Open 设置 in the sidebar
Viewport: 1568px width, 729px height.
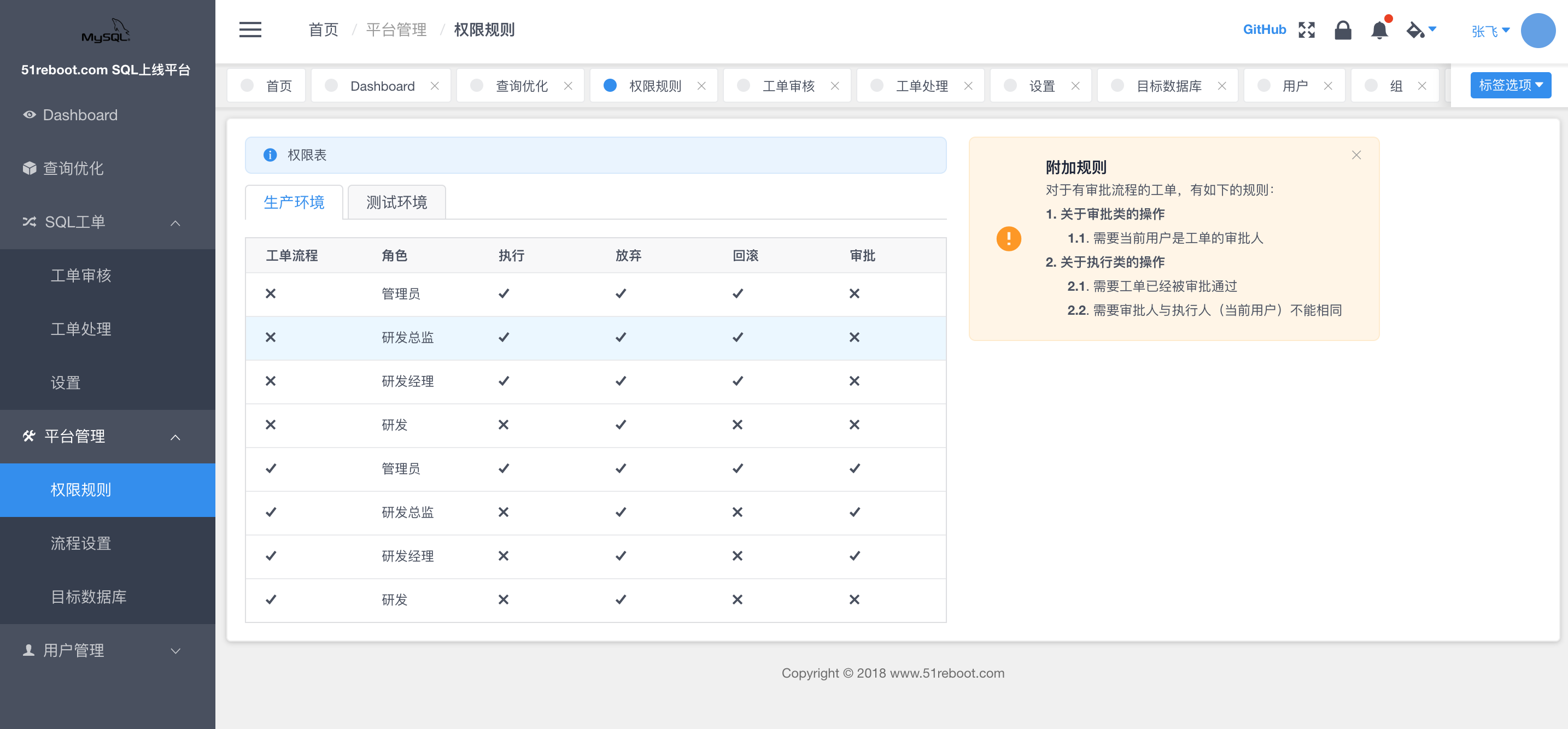(108, 383)
